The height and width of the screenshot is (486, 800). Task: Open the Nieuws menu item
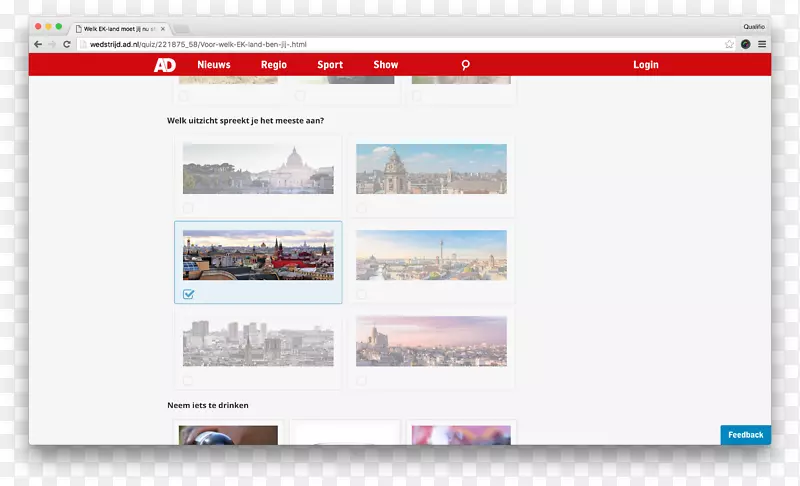(214, 65)
